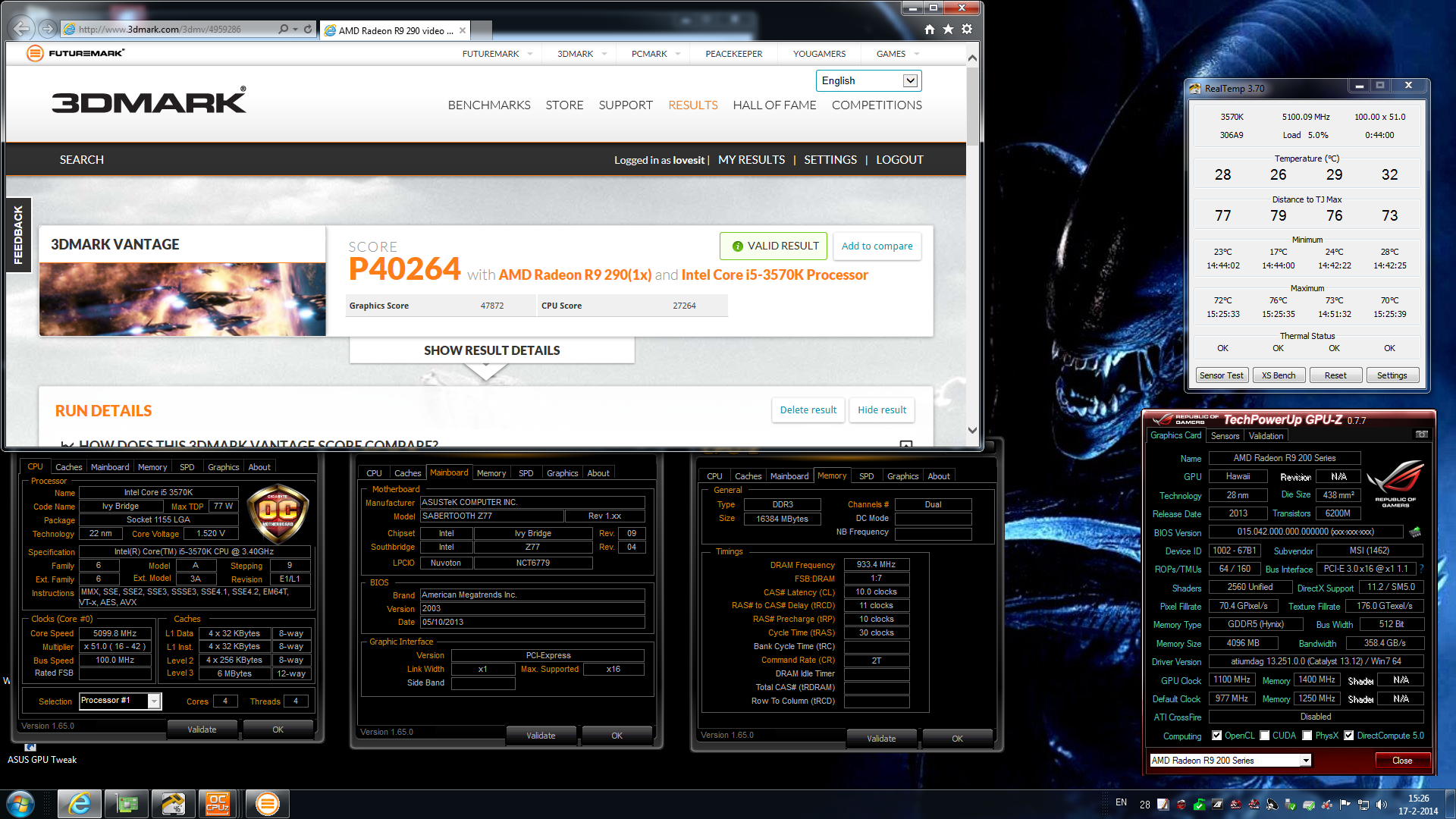Open Processor #1 selection dropdown in CPU-Z

[154, 701]
